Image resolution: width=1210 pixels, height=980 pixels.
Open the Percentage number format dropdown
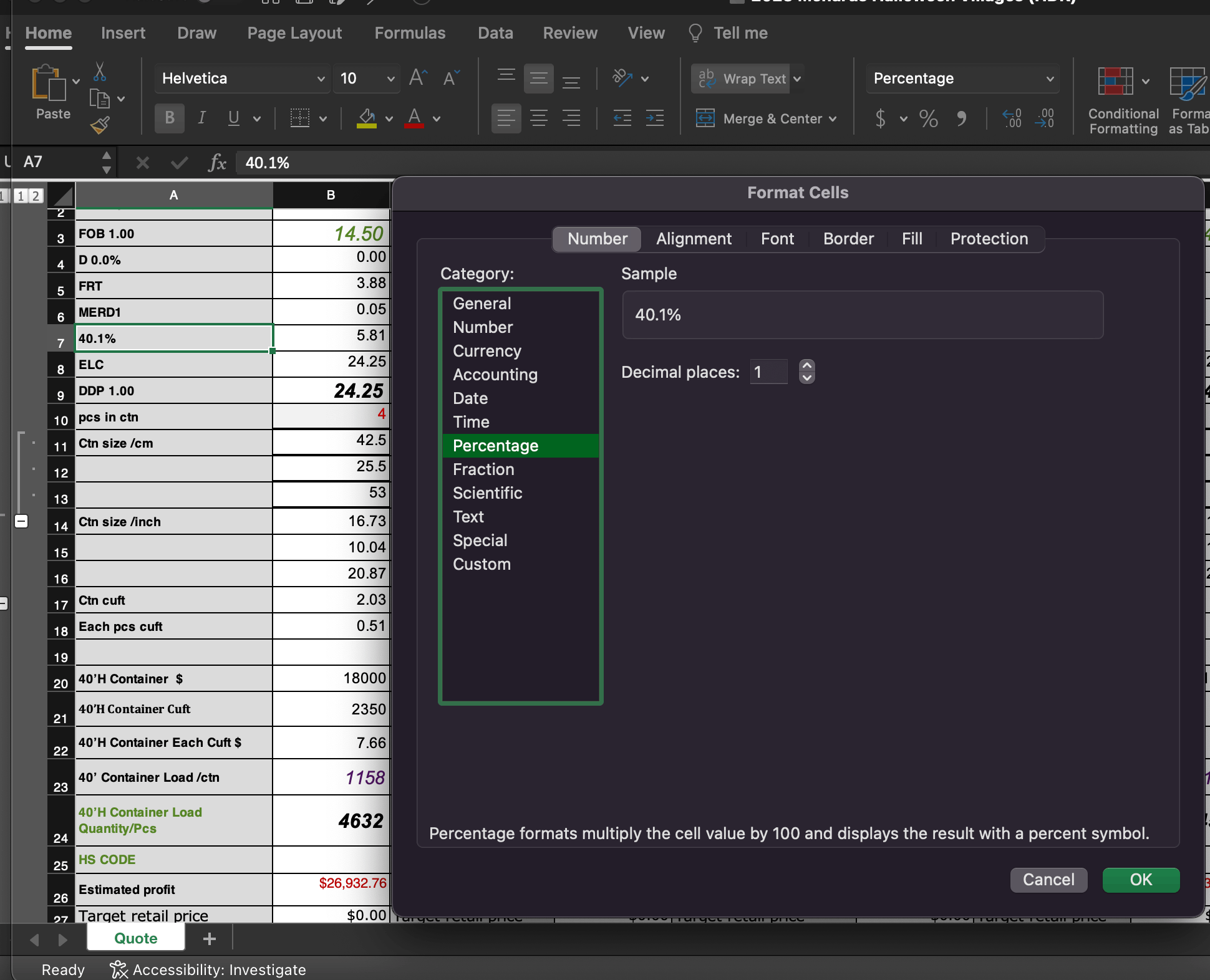1050,79
